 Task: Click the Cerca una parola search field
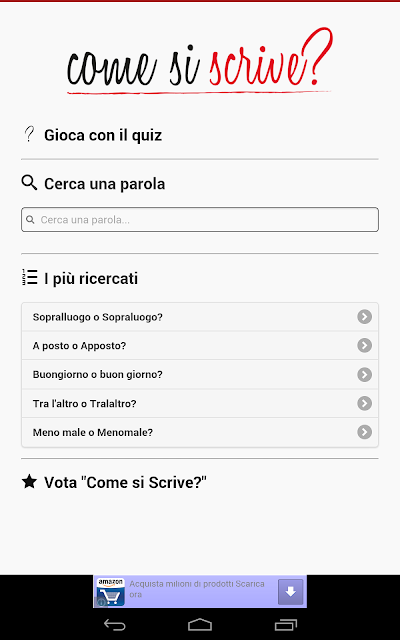pyautogui.click(x=200, y=220)
